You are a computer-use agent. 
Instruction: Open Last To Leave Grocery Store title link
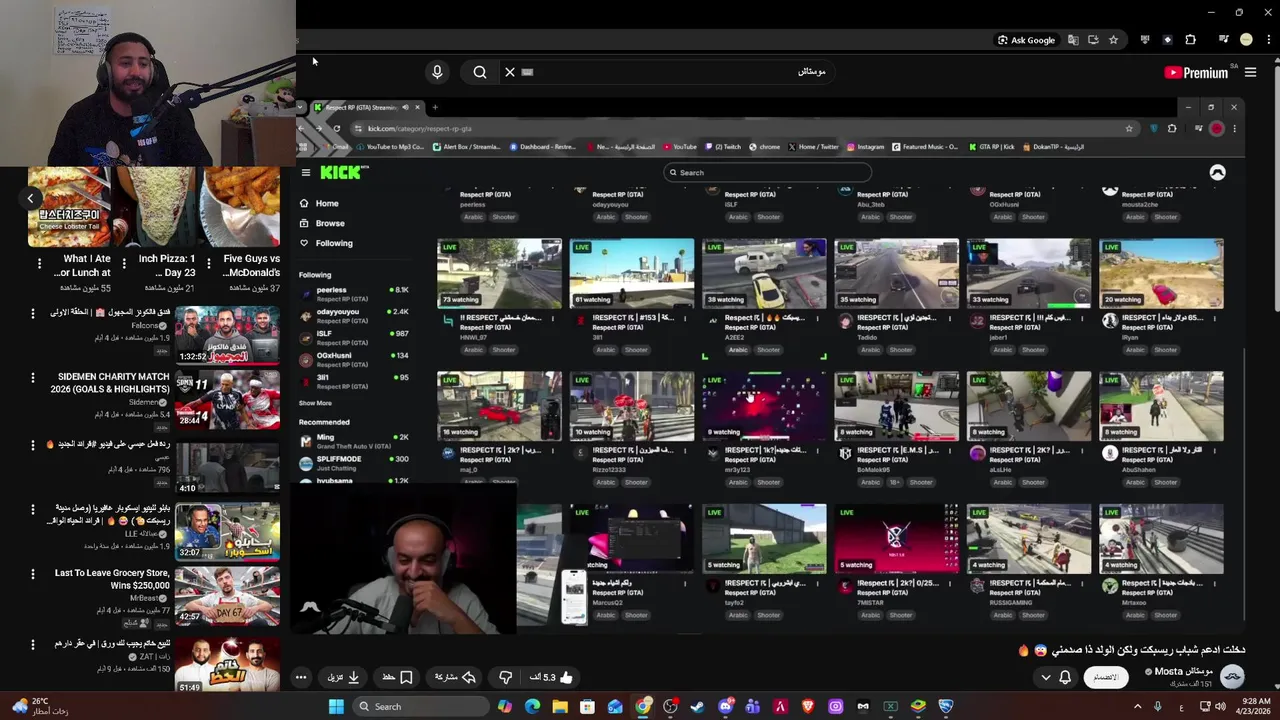112,579
